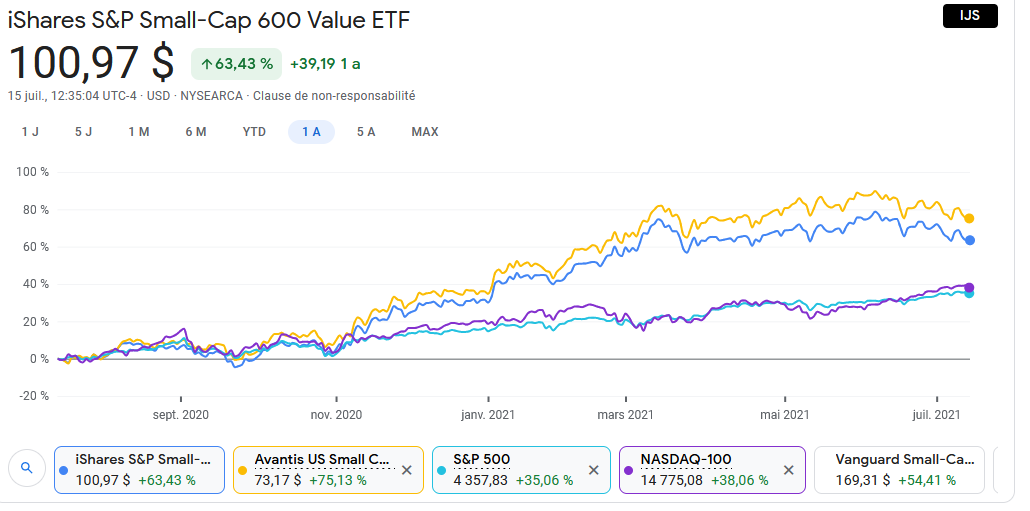Switch to the 5 J range
This screenshot has height=511, width=1030.
pos(83,132)
